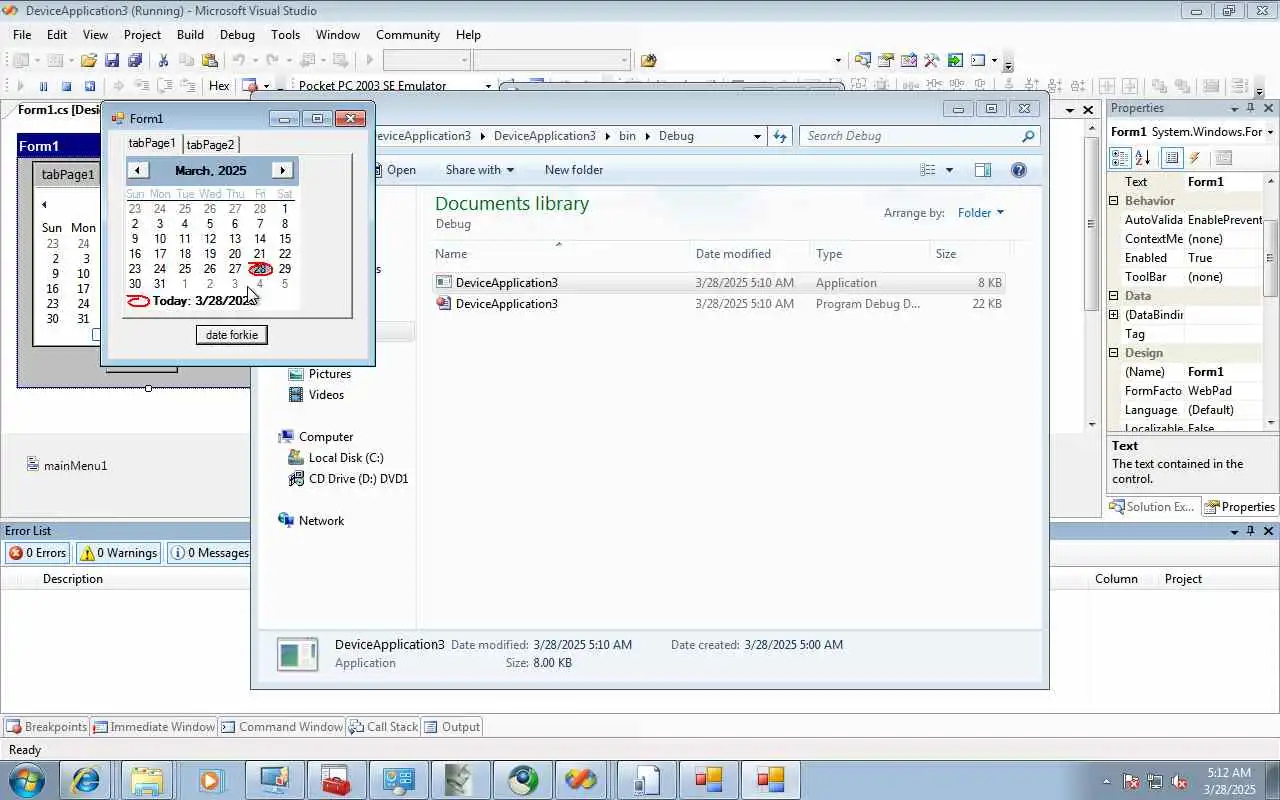Viewport: 1280px width, 800px height.
Task: Click Open in Explorer toolbar
Action: coord(400,170)
